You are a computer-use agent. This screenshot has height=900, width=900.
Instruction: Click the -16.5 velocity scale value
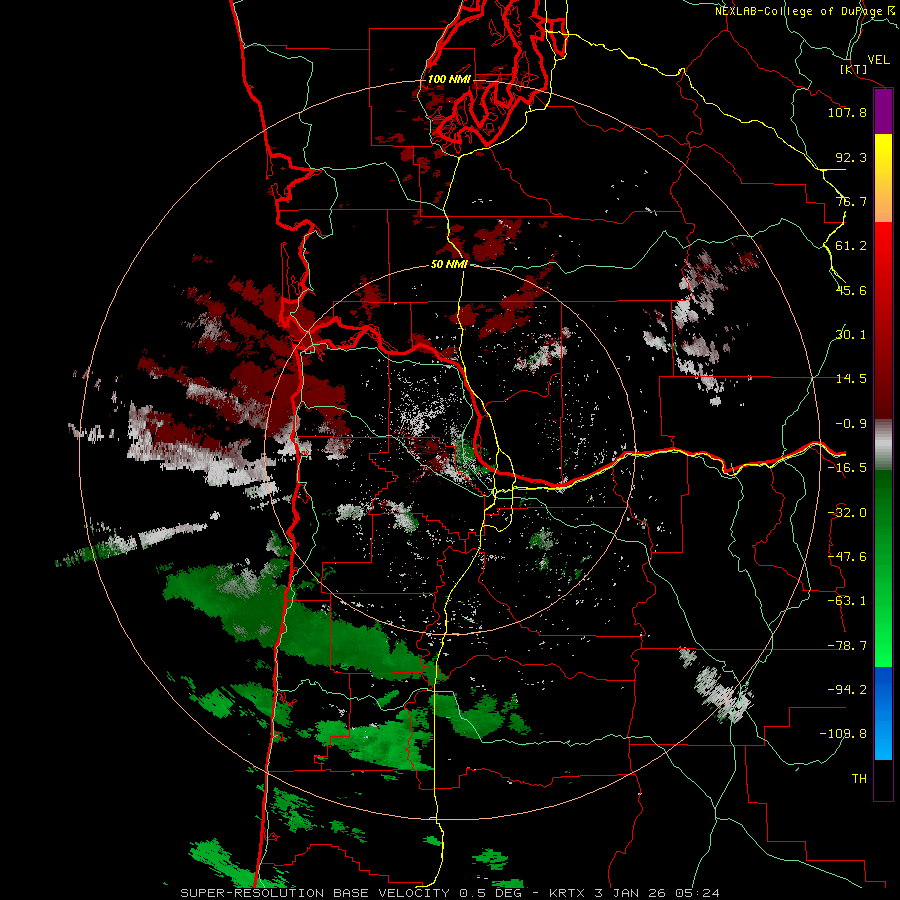click(x=847, y=468)
